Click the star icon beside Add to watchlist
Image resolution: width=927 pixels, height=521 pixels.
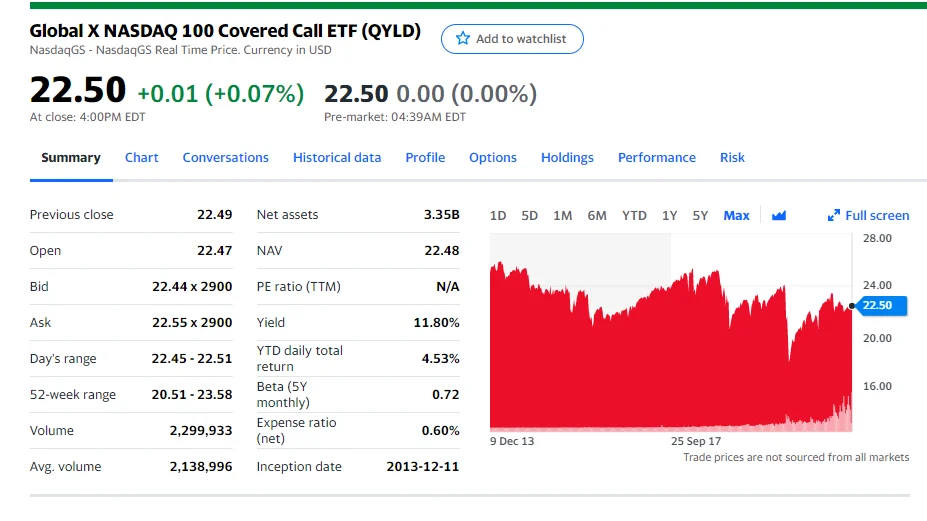(x=462, y=38)
